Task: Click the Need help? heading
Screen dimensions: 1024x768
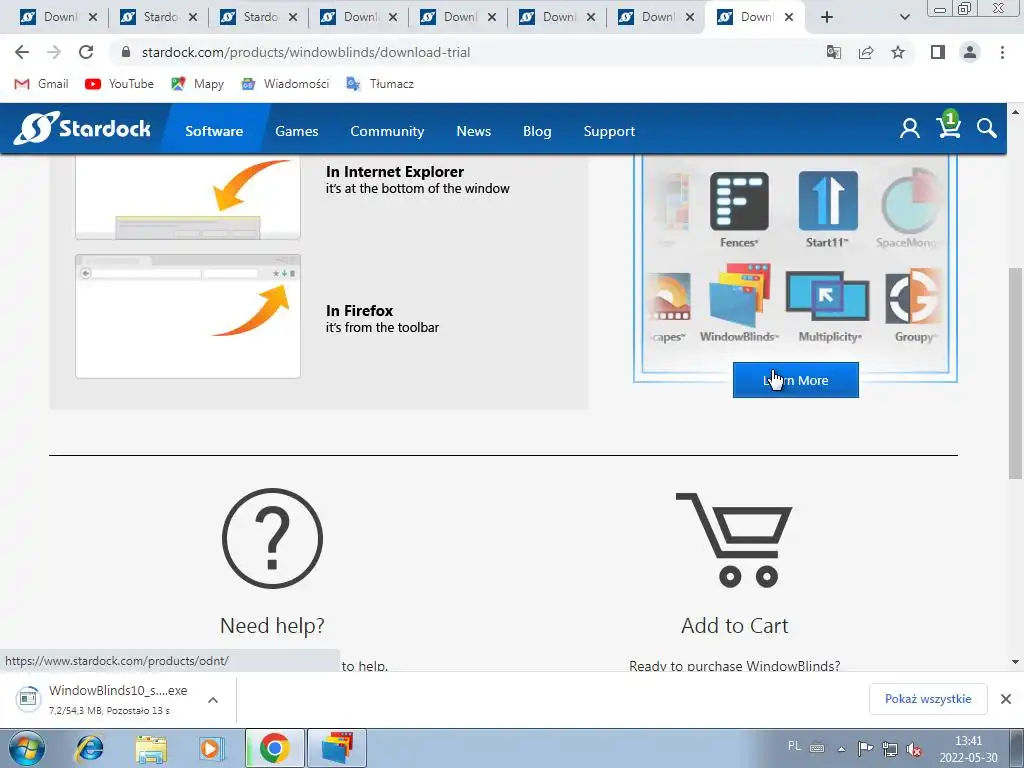Action: click(x=272, y=626)
